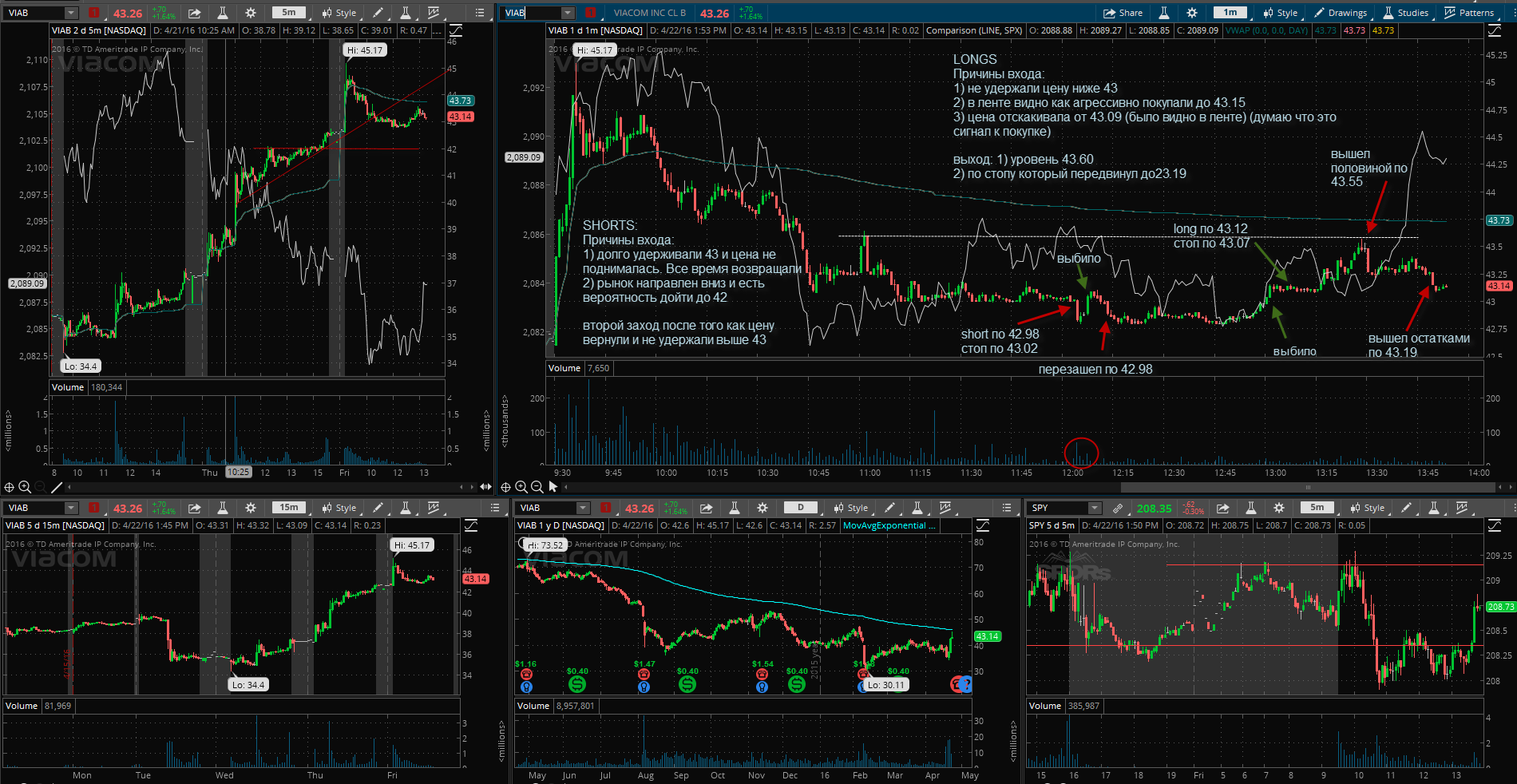Click the quick study flask next to Share in 1m chart
The image size is (1517, 784).
pos(1164,13)
